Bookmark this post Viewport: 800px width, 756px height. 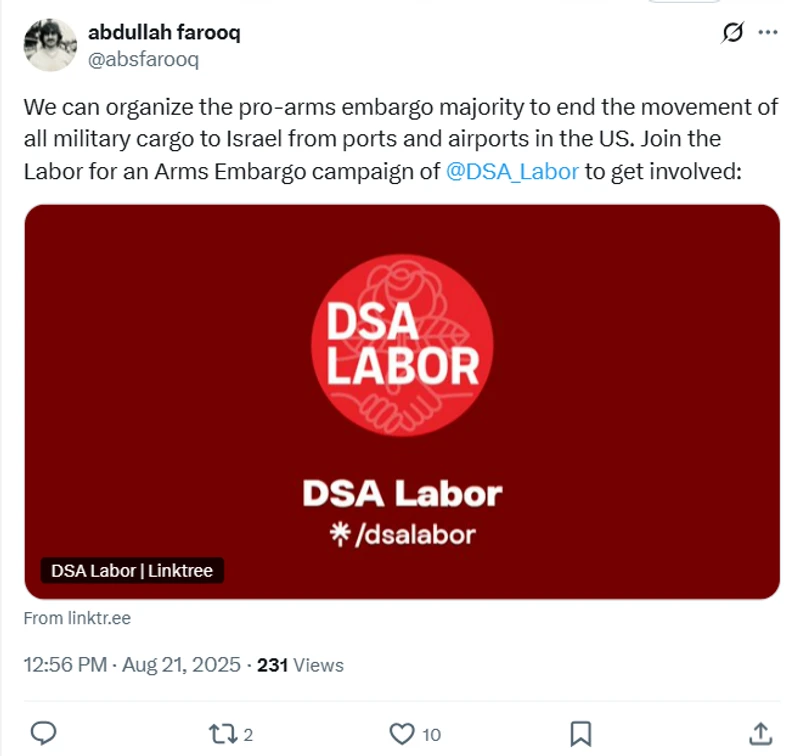pos(580,733)
